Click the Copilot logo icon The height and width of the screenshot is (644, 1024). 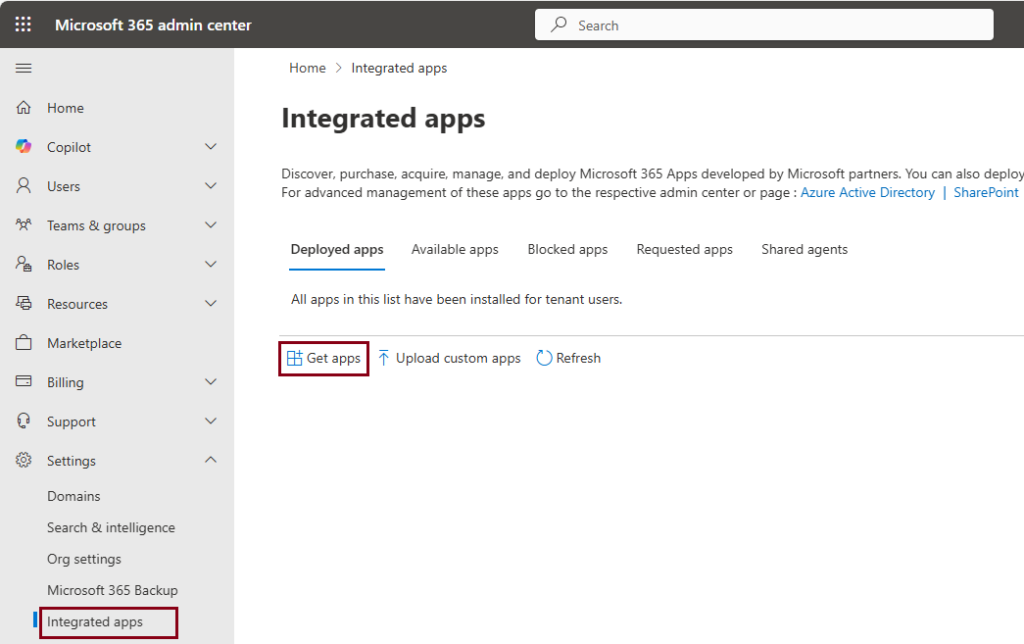point(24,147)
